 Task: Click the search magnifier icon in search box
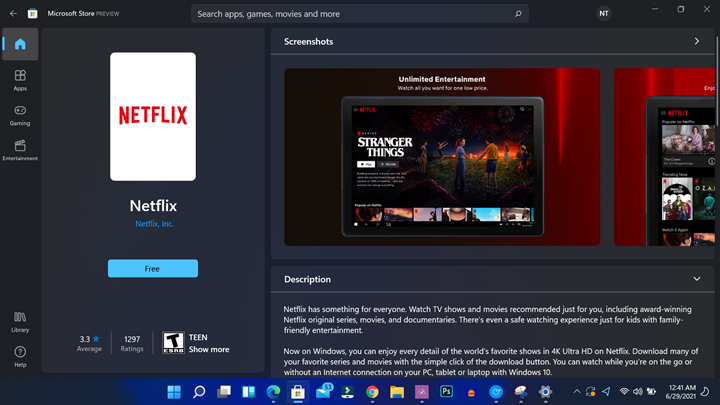518,14
